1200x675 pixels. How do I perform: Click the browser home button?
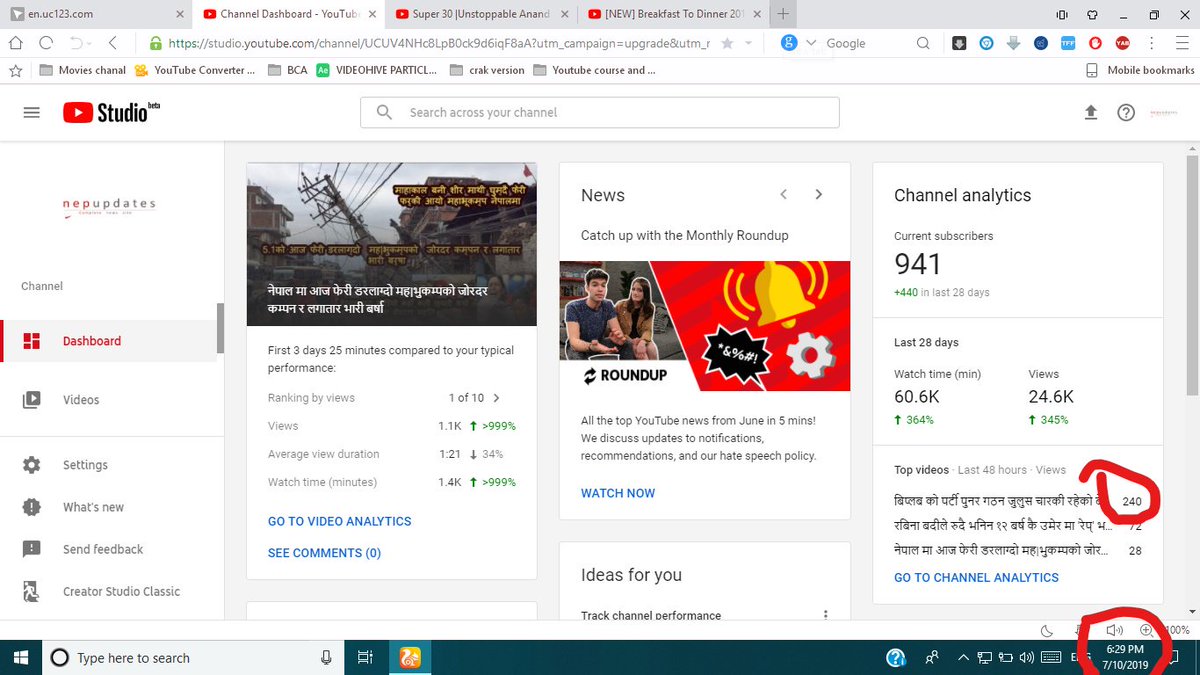point(15,43)
